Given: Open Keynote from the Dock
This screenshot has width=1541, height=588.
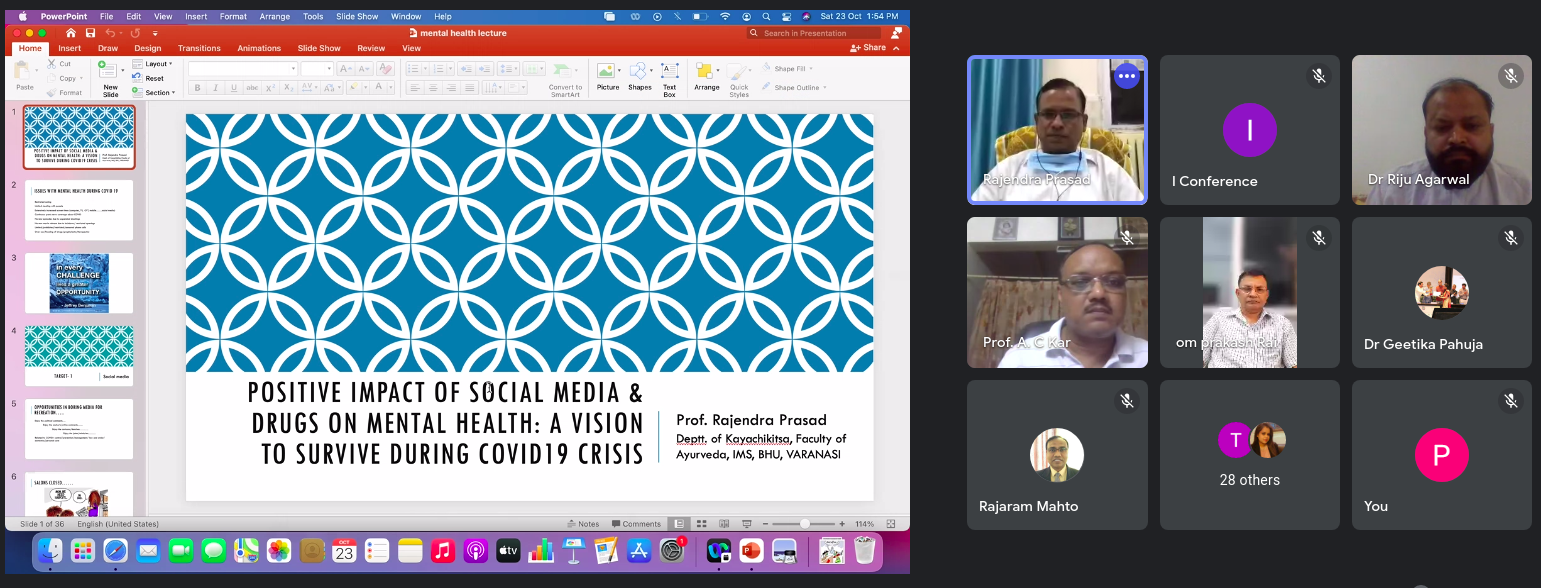Looking at the screenshot, I should point(573,550).
